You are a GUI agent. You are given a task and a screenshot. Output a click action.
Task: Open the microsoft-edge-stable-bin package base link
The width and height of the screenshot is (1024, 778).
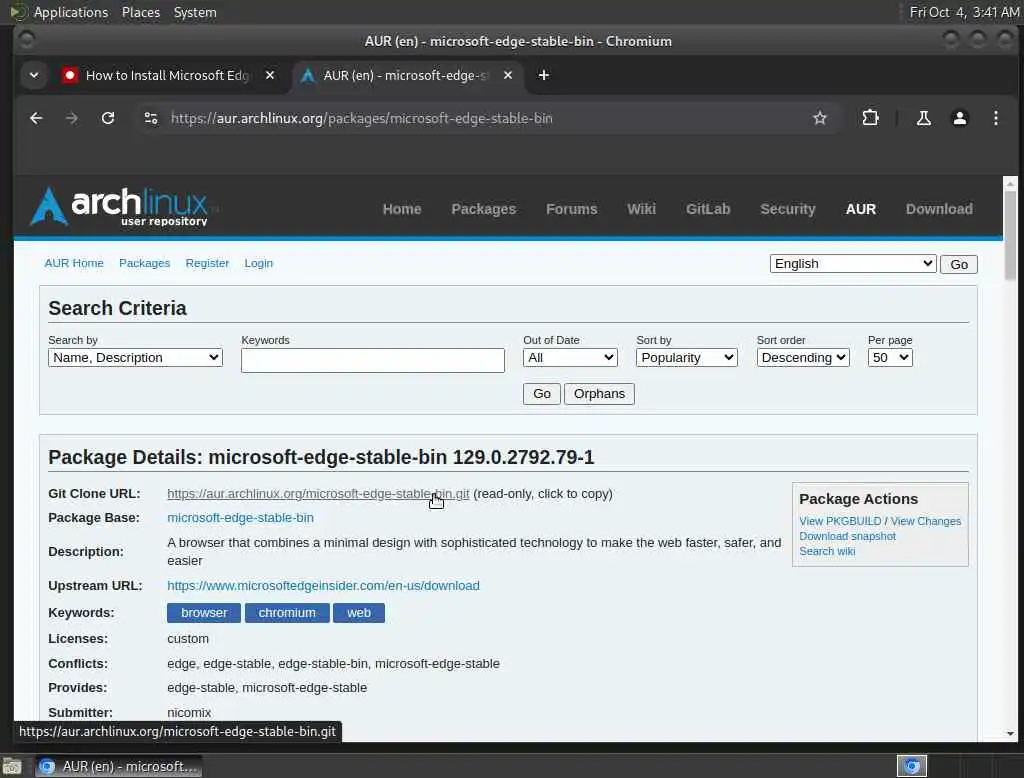pos(240,517)
